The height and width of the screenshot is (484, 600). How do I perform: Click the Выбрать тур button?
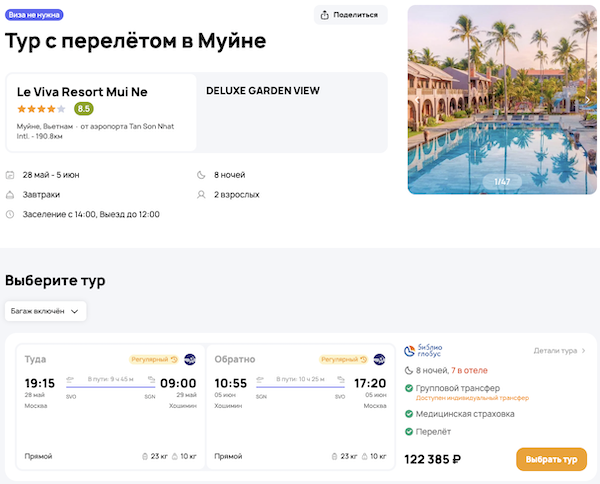click(551, 459)
